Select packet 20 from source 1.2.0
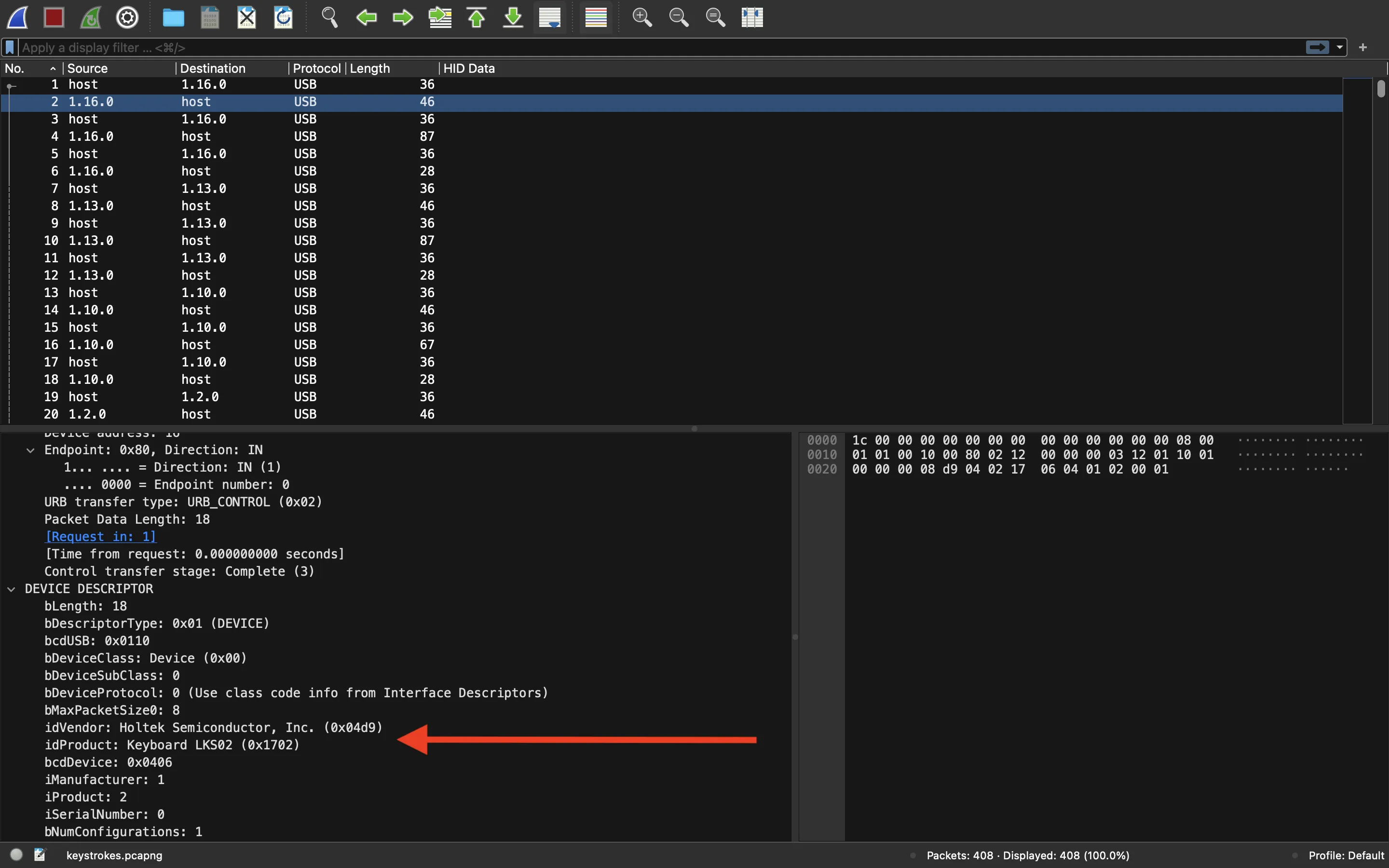The width and height of the screenshot is (1389, 868). (x=671, y=415)
